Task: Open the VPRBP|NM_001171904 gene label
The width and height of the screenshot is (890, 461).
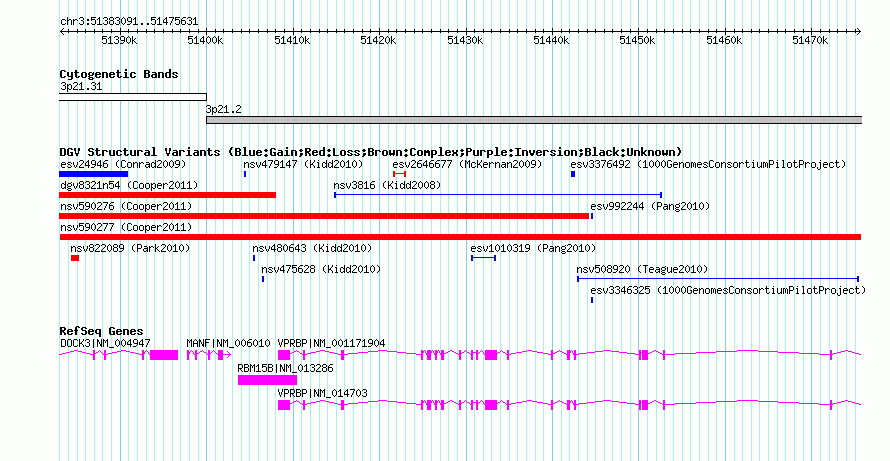Action: click(x=331, y=343)
